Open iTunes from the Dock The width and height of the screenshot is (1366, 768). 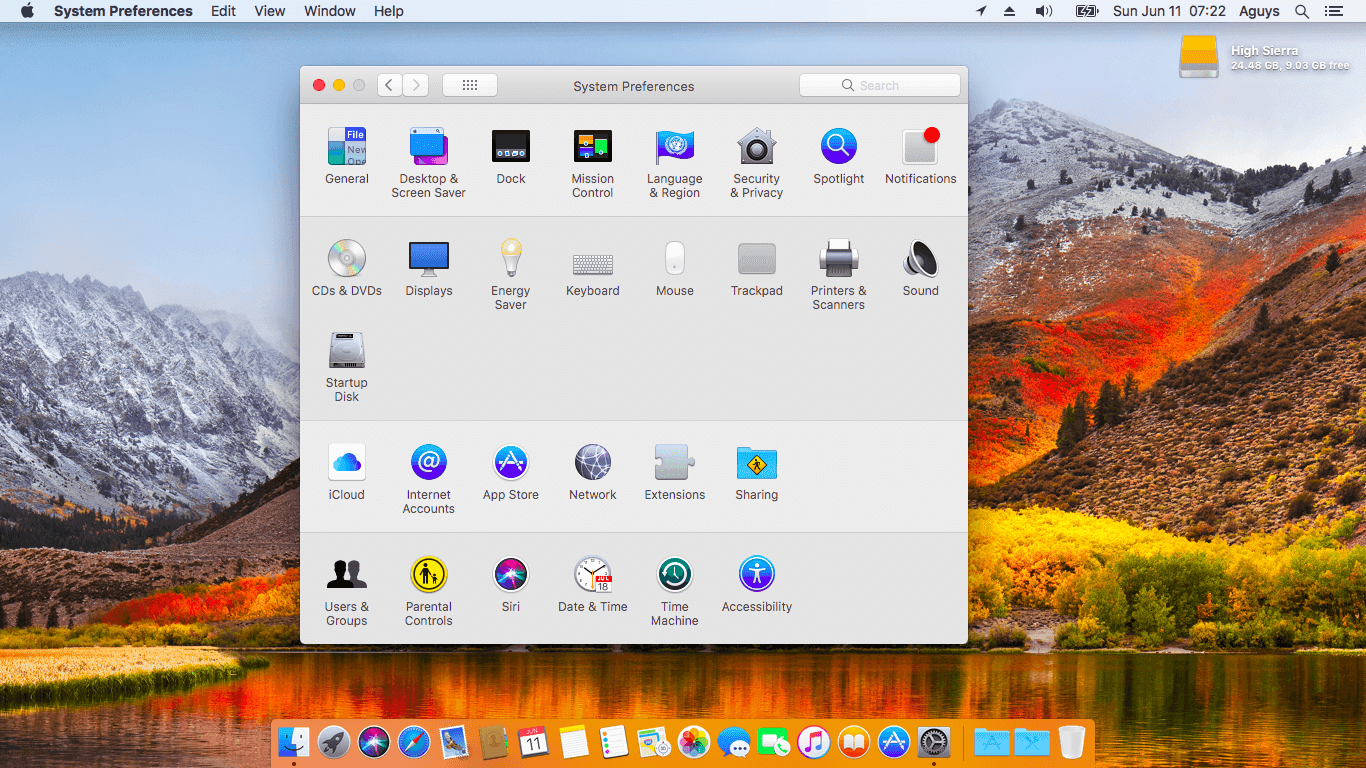(x=814, y=742)
